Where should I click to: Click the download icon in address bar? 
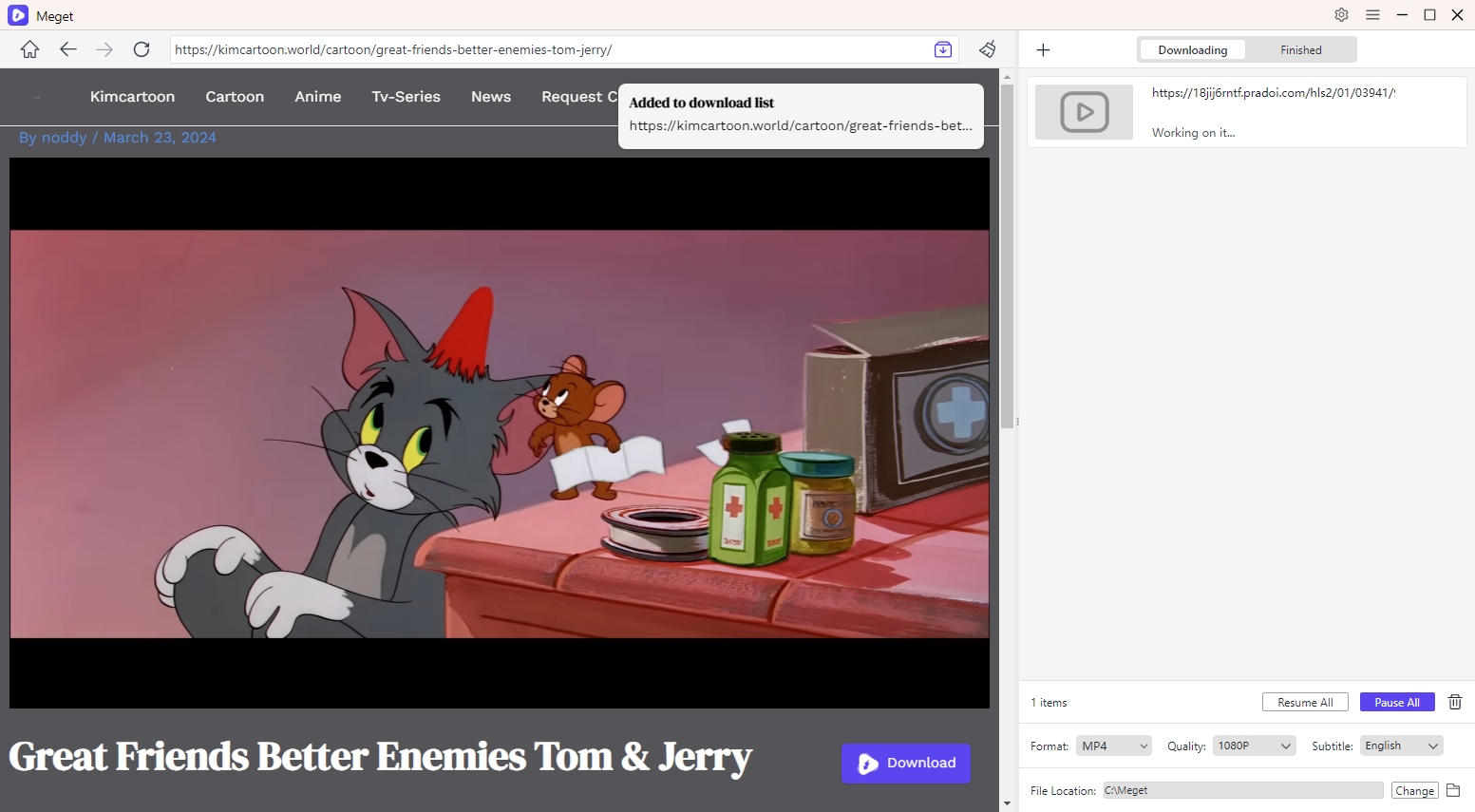pyautogui.click(x=943, y=49)
